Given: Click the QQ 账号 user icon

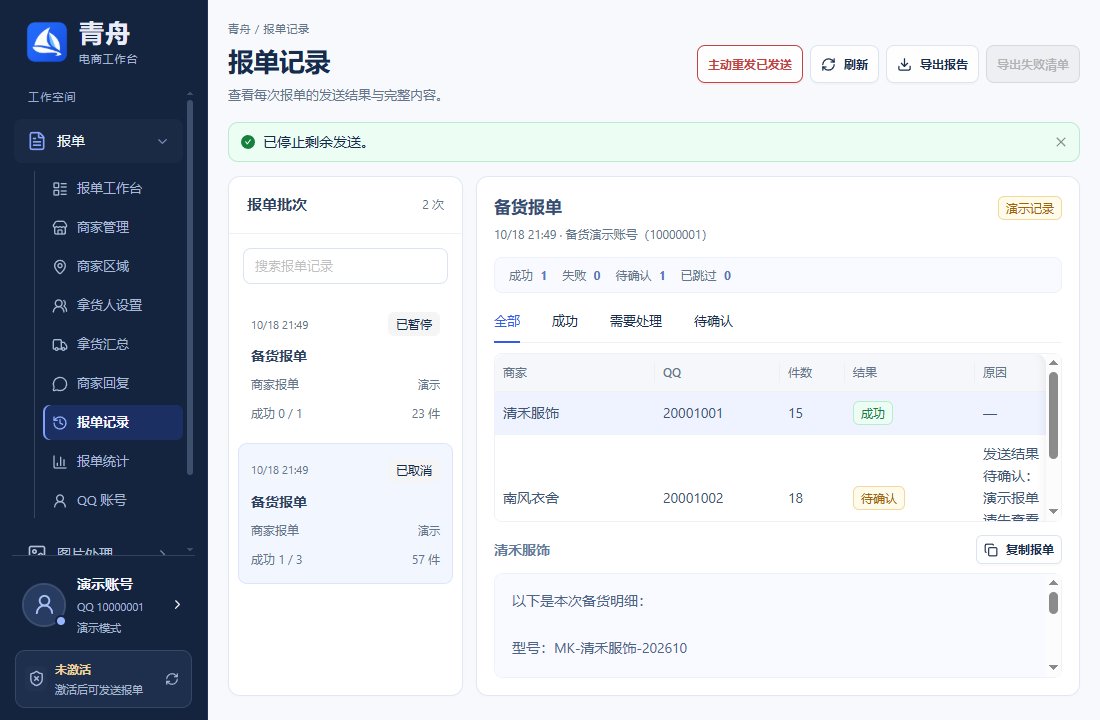Looking at the screenshot, I should click(x=60, y=501).
